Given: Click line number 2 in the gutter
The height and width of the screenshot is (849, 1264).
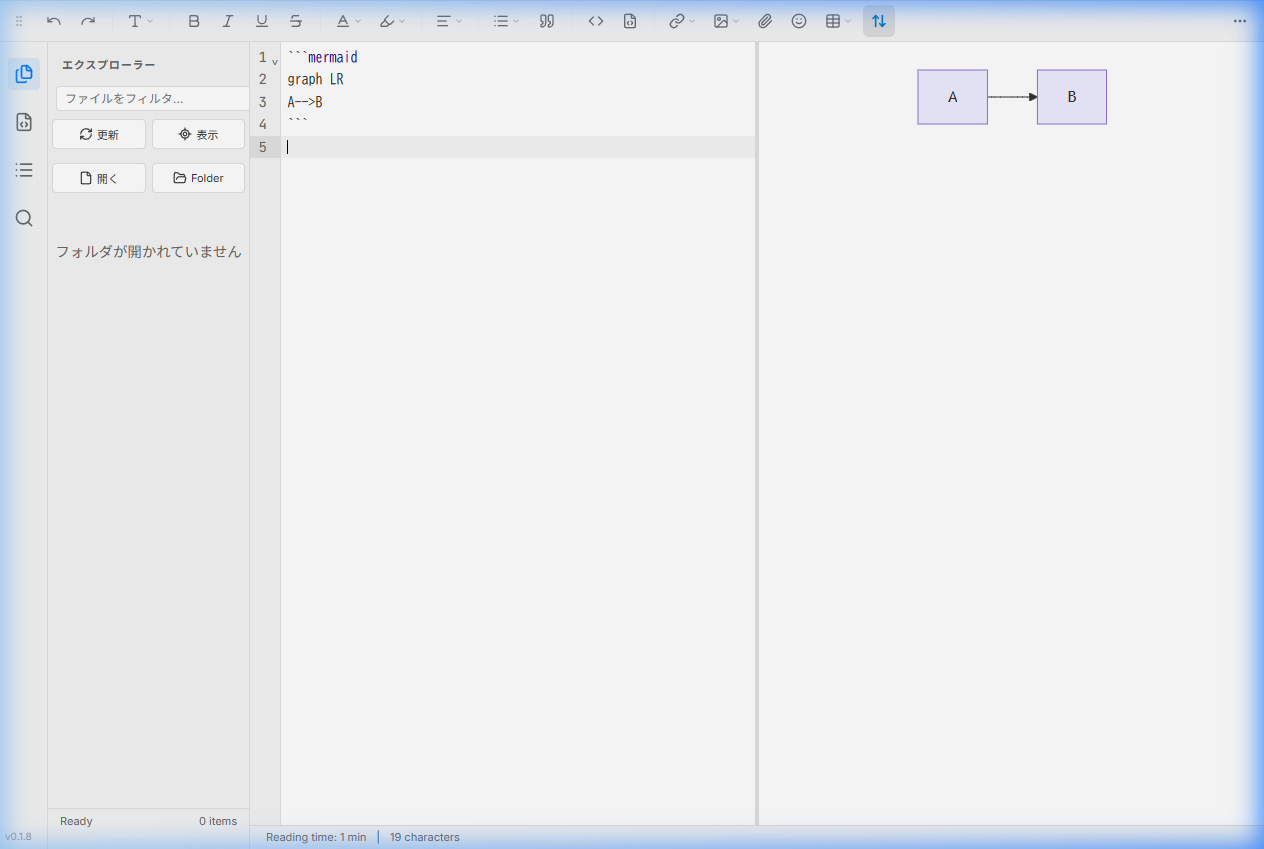Looking at the screenshot, I should coord(263,79).
